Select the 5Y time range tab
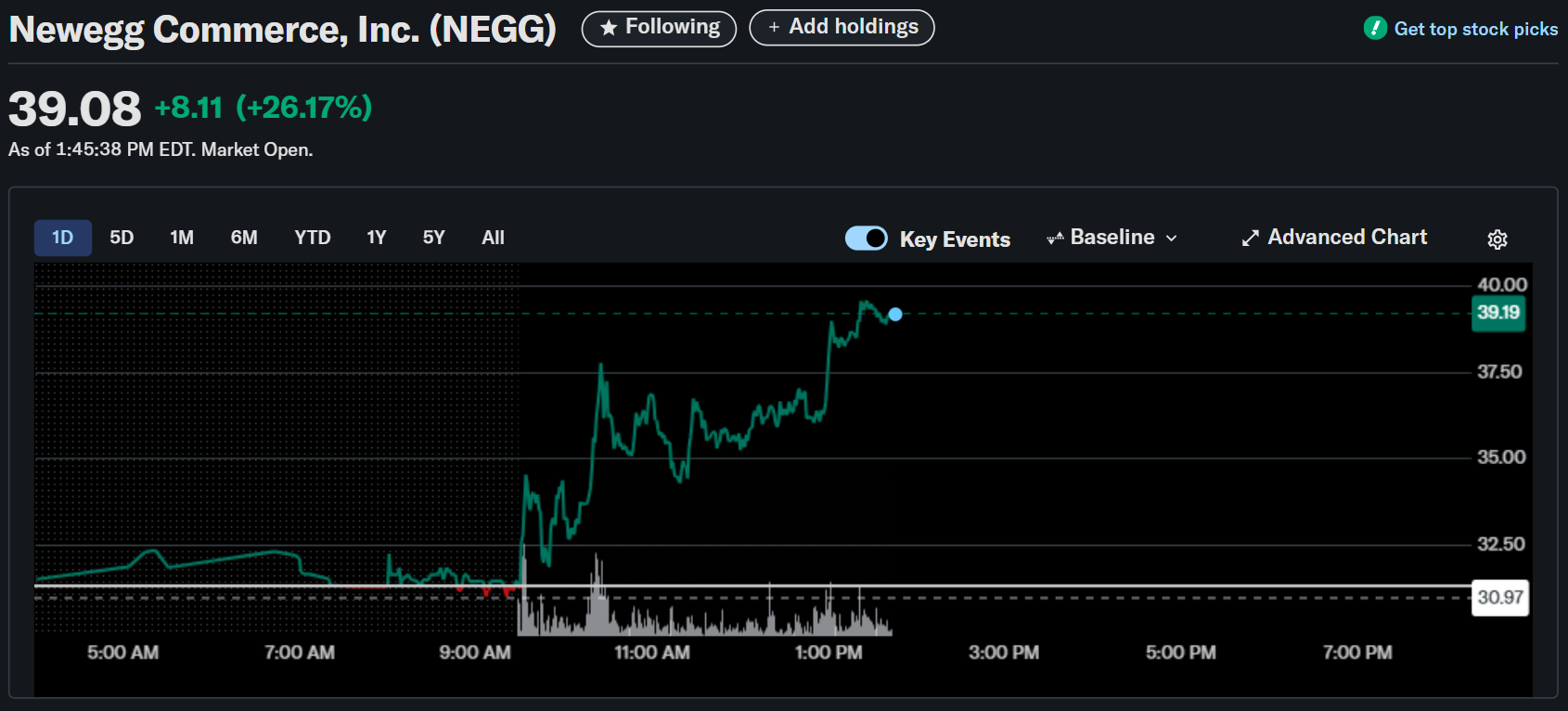 434,238
